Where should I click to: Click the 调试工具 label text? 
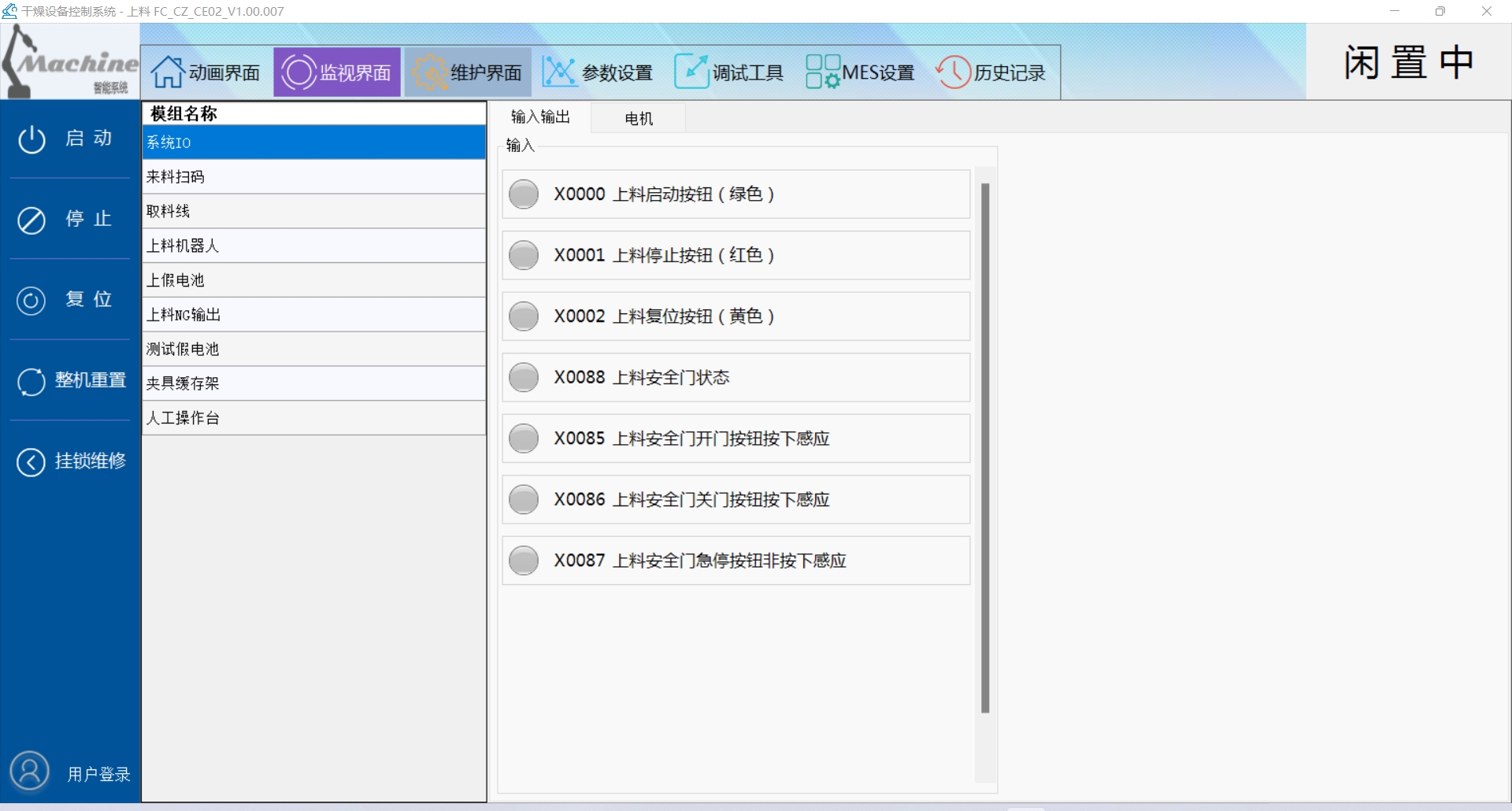748,72
